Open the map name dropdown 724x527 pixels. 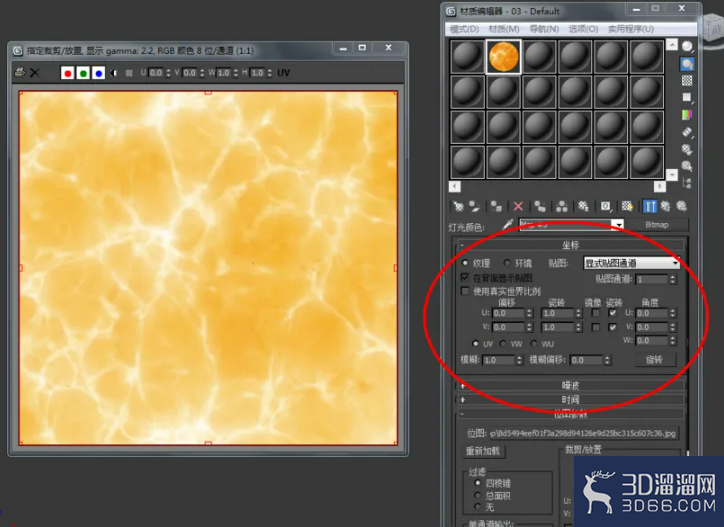click(617, 224)
